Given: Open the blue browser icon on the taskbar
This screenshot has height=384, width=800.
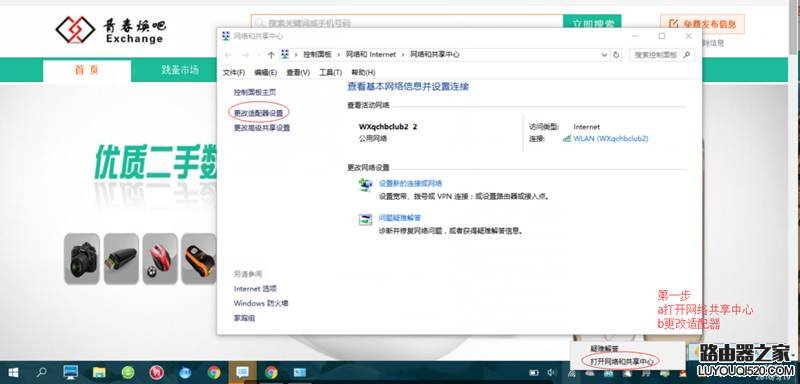Looking at the screenshot, I should click(x=185, y=373).
